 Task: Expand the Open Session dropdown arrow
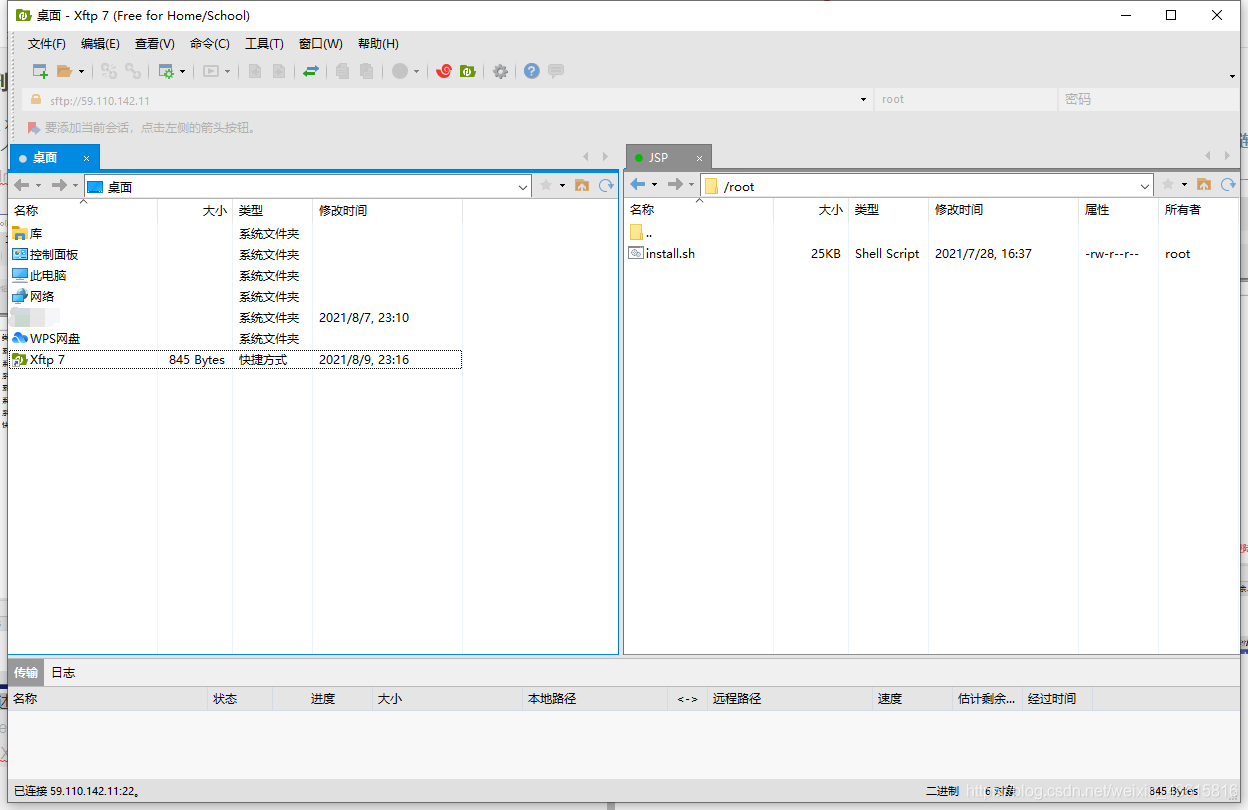(x=81, y=72)
